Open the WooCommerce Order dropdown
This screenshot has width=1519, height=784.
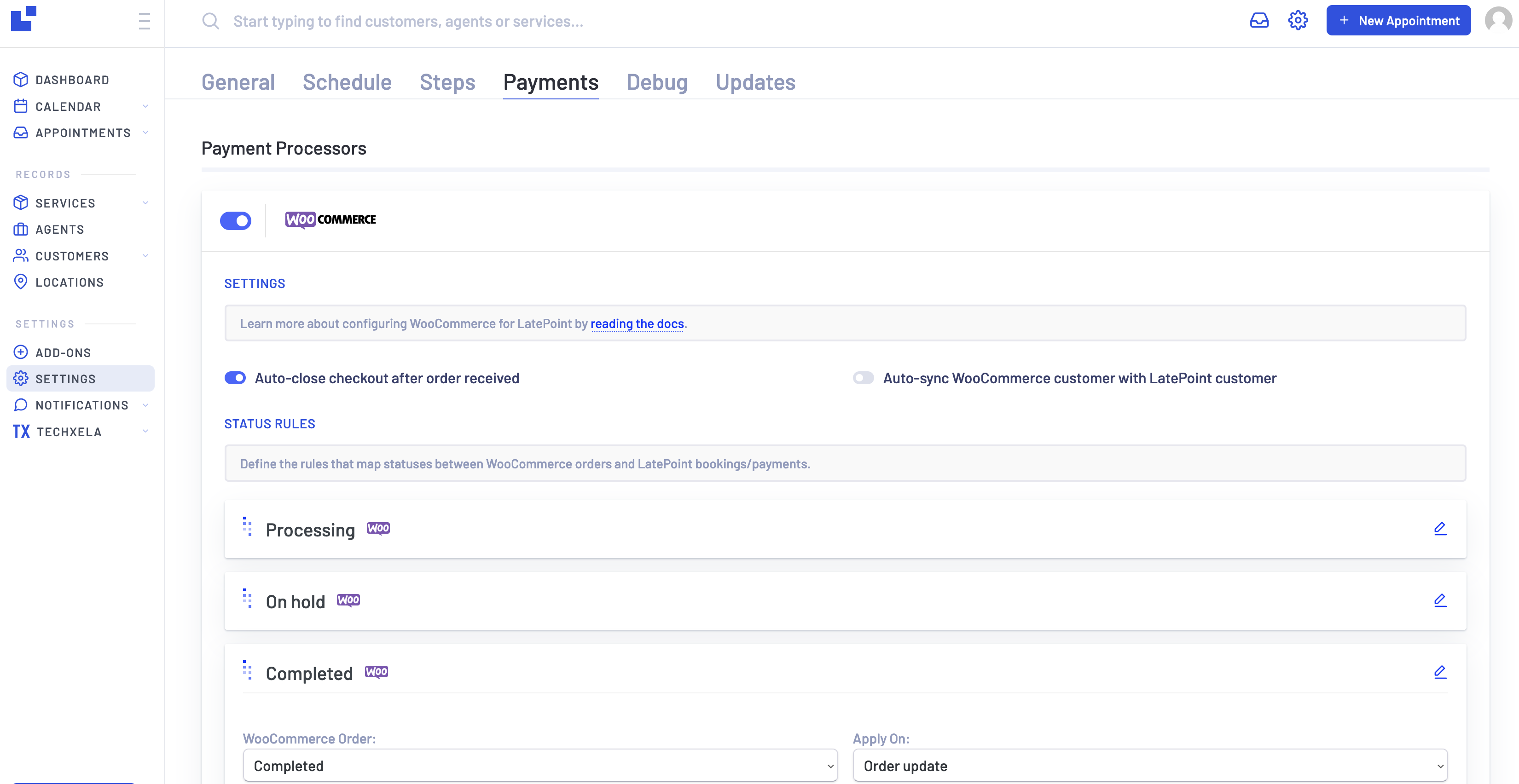(x=540, y=766)
